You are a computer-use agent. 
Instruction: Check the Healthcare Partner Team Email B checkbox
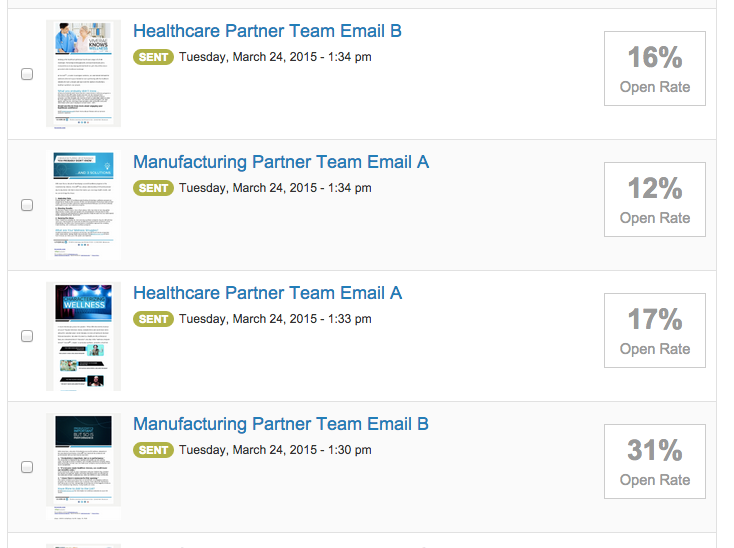coord(27,74)
